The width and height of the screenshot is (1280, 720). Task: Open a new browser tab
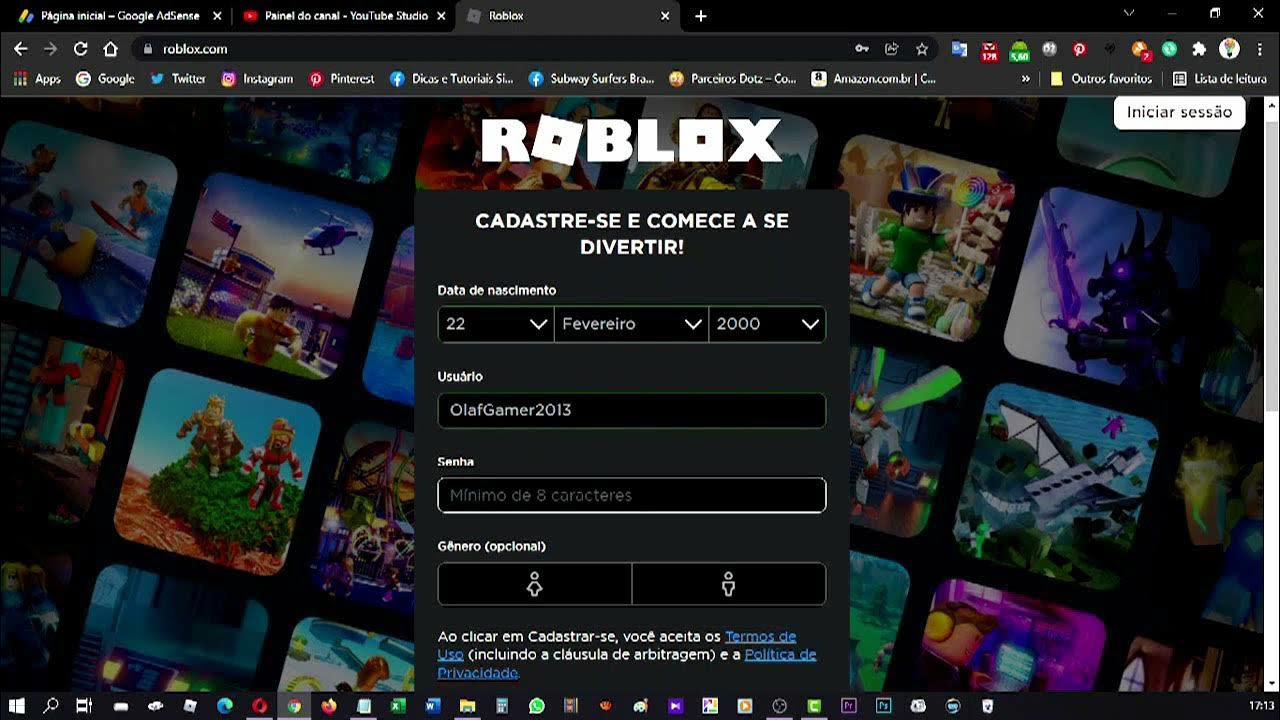[700, 16]
